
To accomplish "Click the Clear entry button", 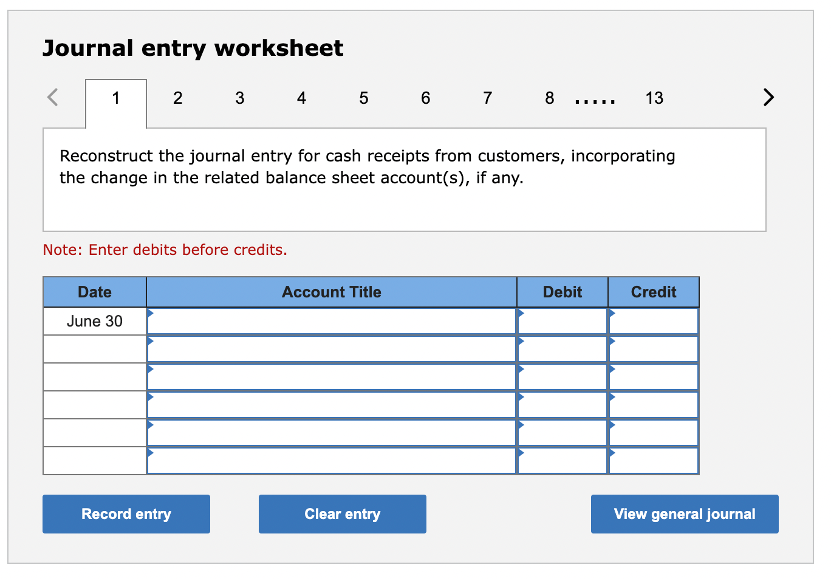I will coord(342,513).
